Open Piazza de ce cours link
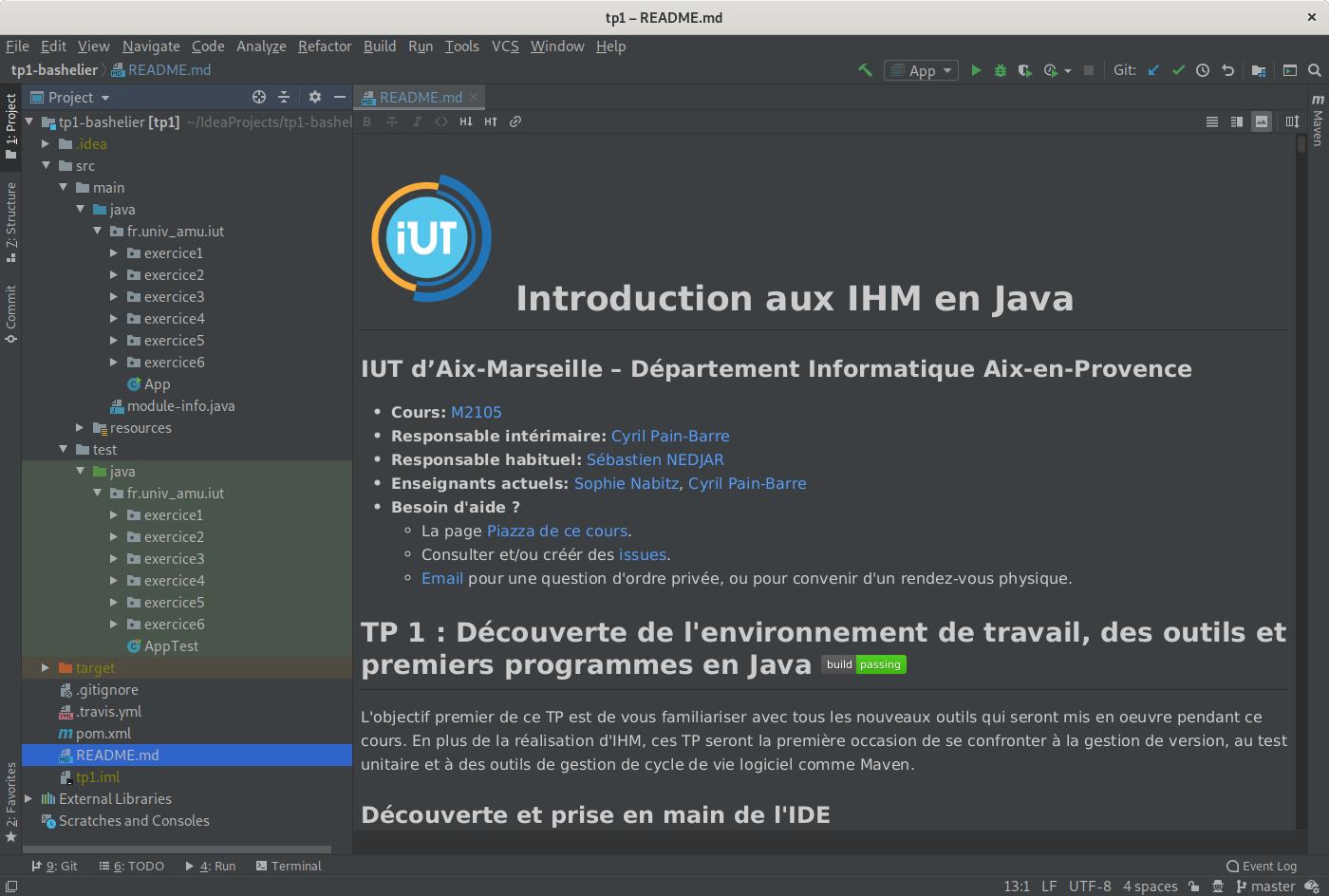 (x=557, y=531)
